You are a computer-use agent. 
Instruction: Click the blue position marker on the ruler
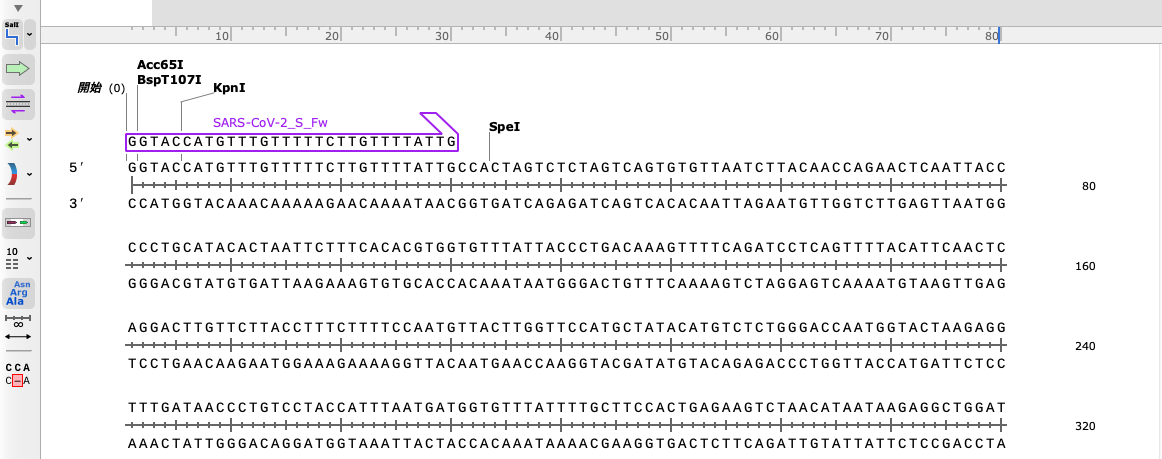pos(998,35)
